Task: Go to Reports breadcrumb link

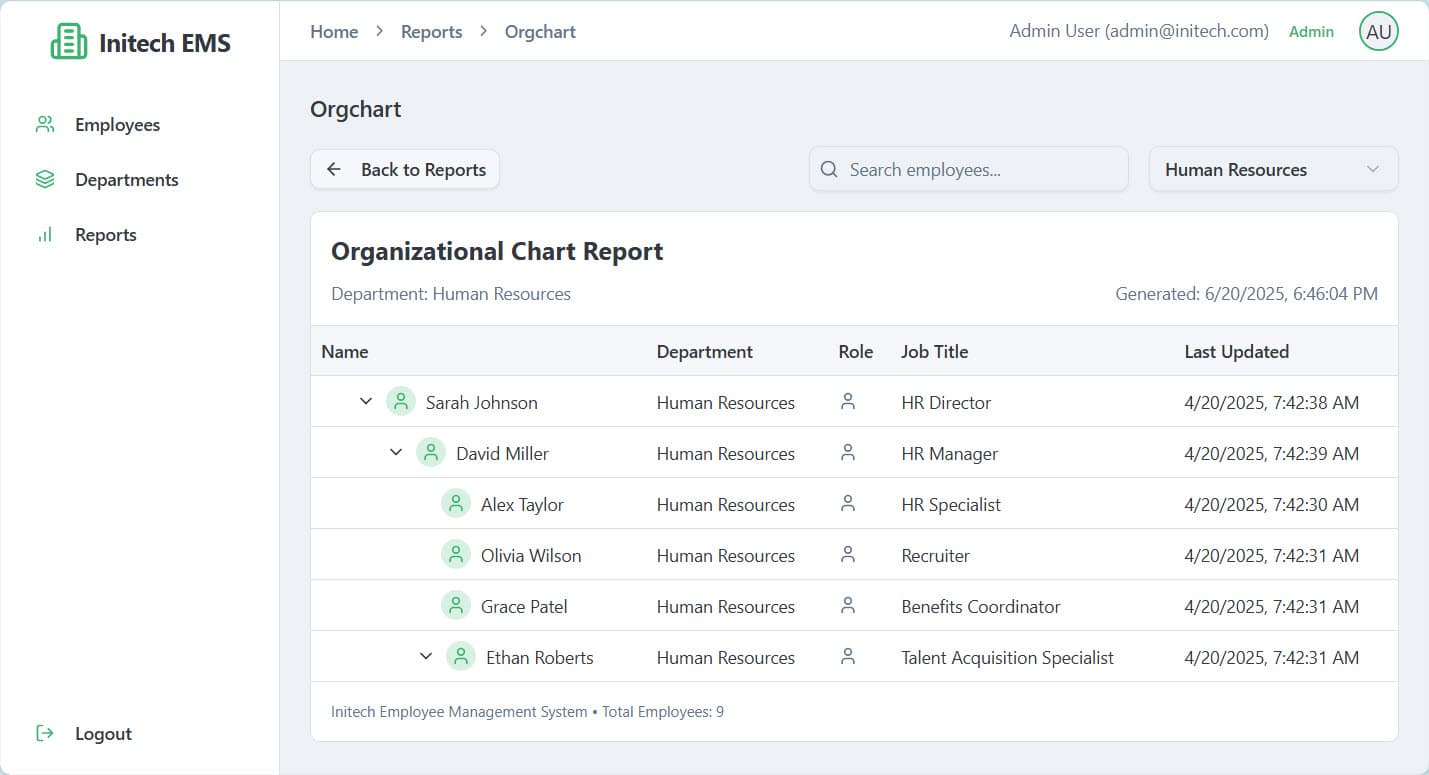Action: (x=431, y=32)
